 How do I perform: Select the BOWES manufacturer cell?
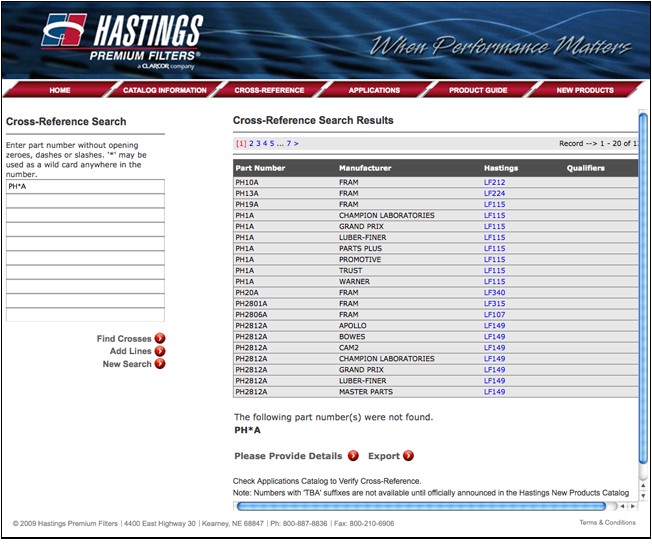pos(352,337)
